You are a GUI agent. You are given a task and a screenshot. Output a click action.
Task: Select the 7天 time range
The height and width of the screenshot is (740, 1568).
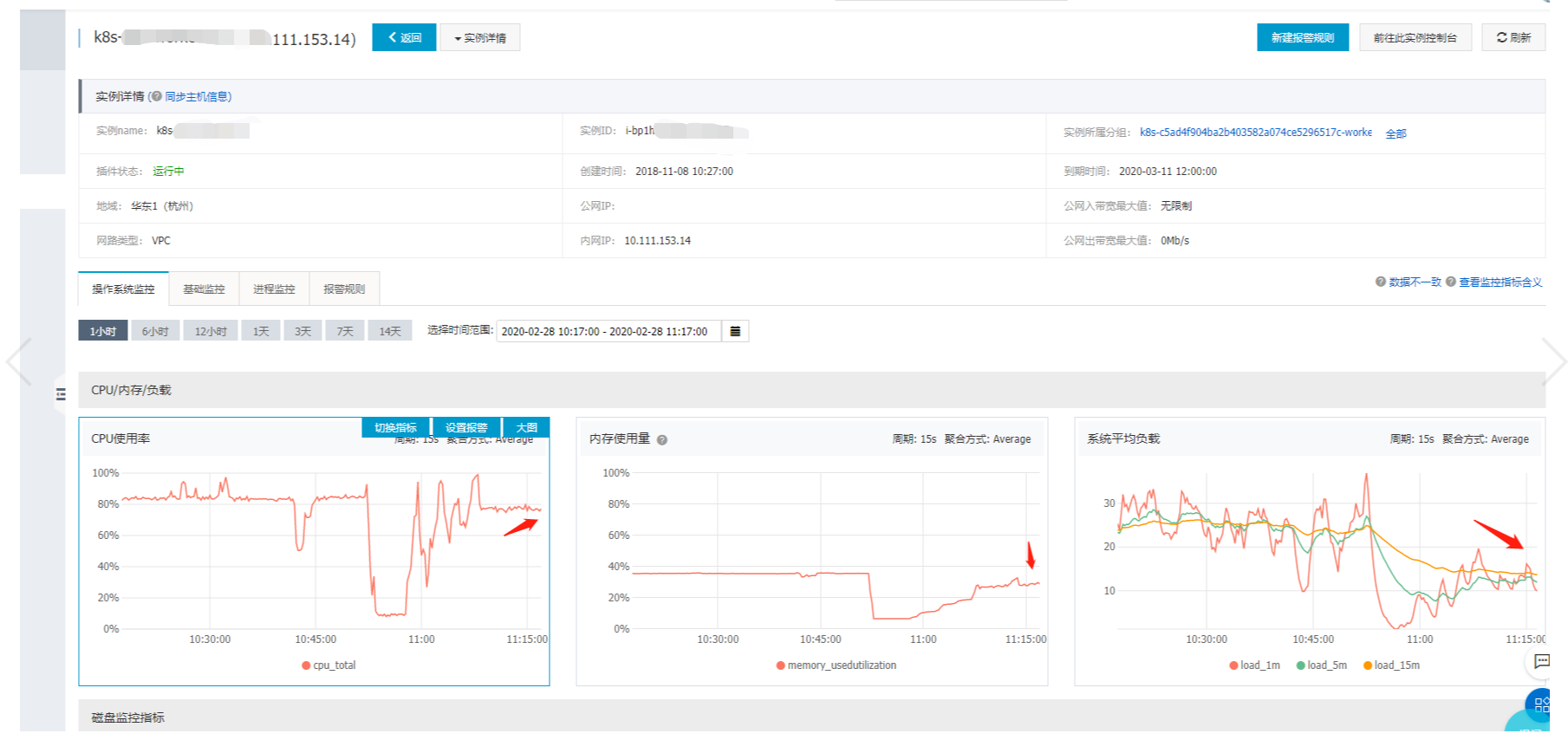pyautogui.click(x=345, y=331)
